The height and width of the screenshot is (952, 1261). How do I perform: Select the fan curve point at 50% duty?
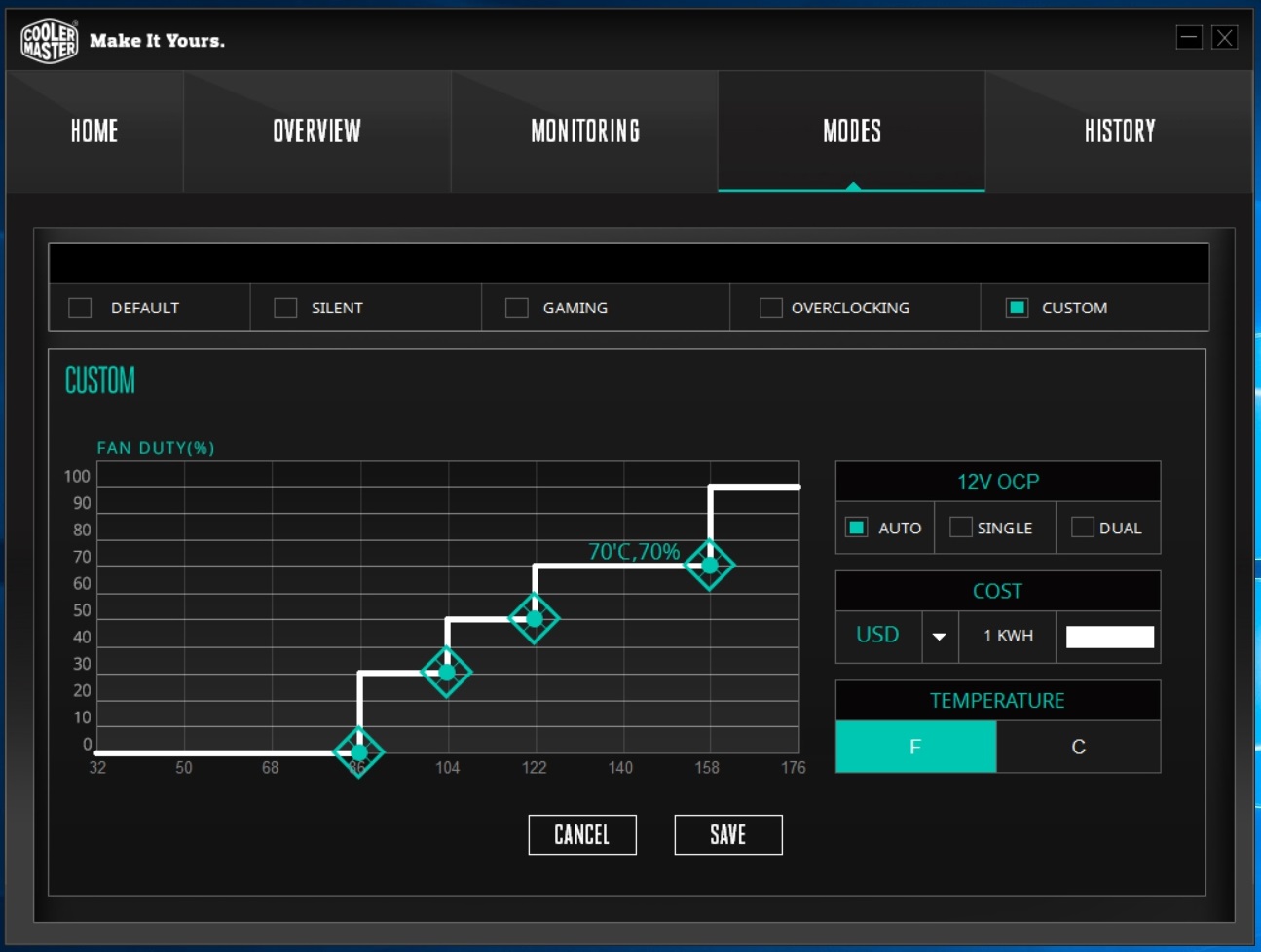pyautogui.click(x=535, y=618)
